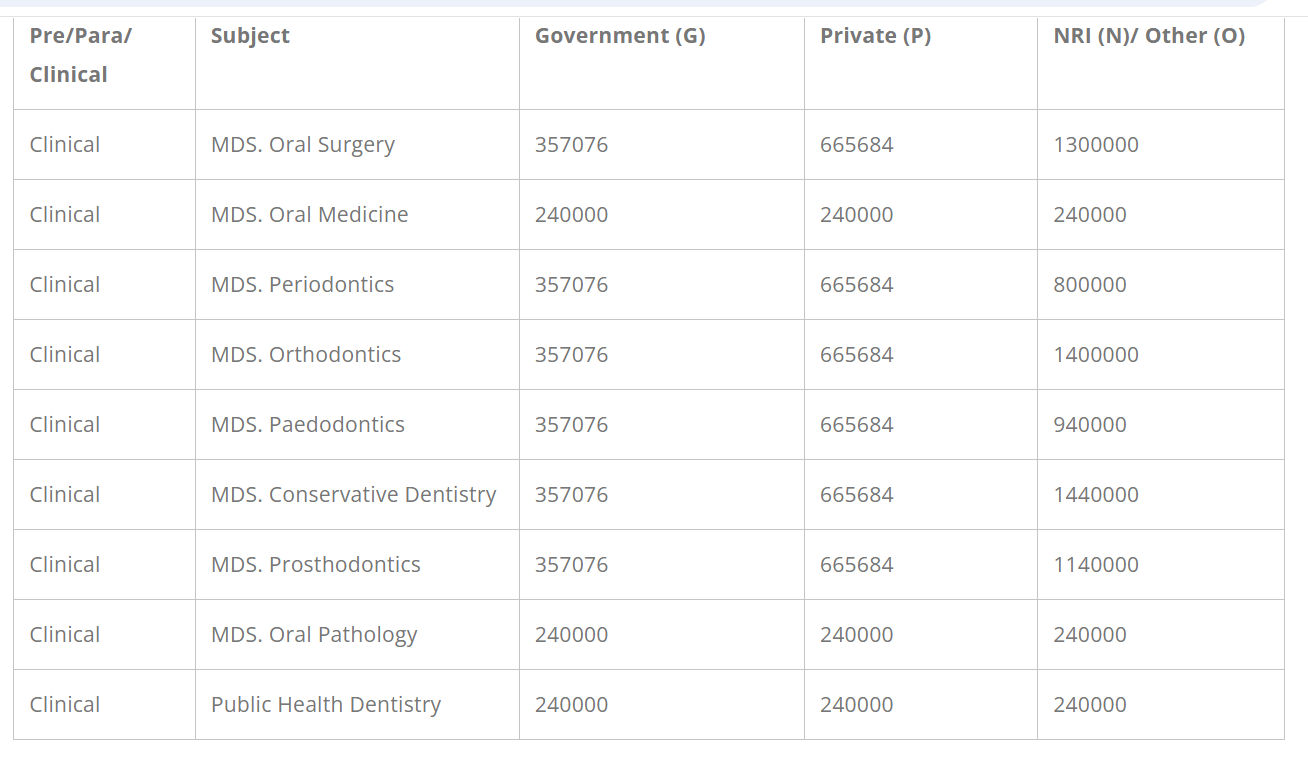The height and width of the screenshot is (757, 1308).
Task: Select the MDS. Oral Medicine cell
Action: point(309,215)
